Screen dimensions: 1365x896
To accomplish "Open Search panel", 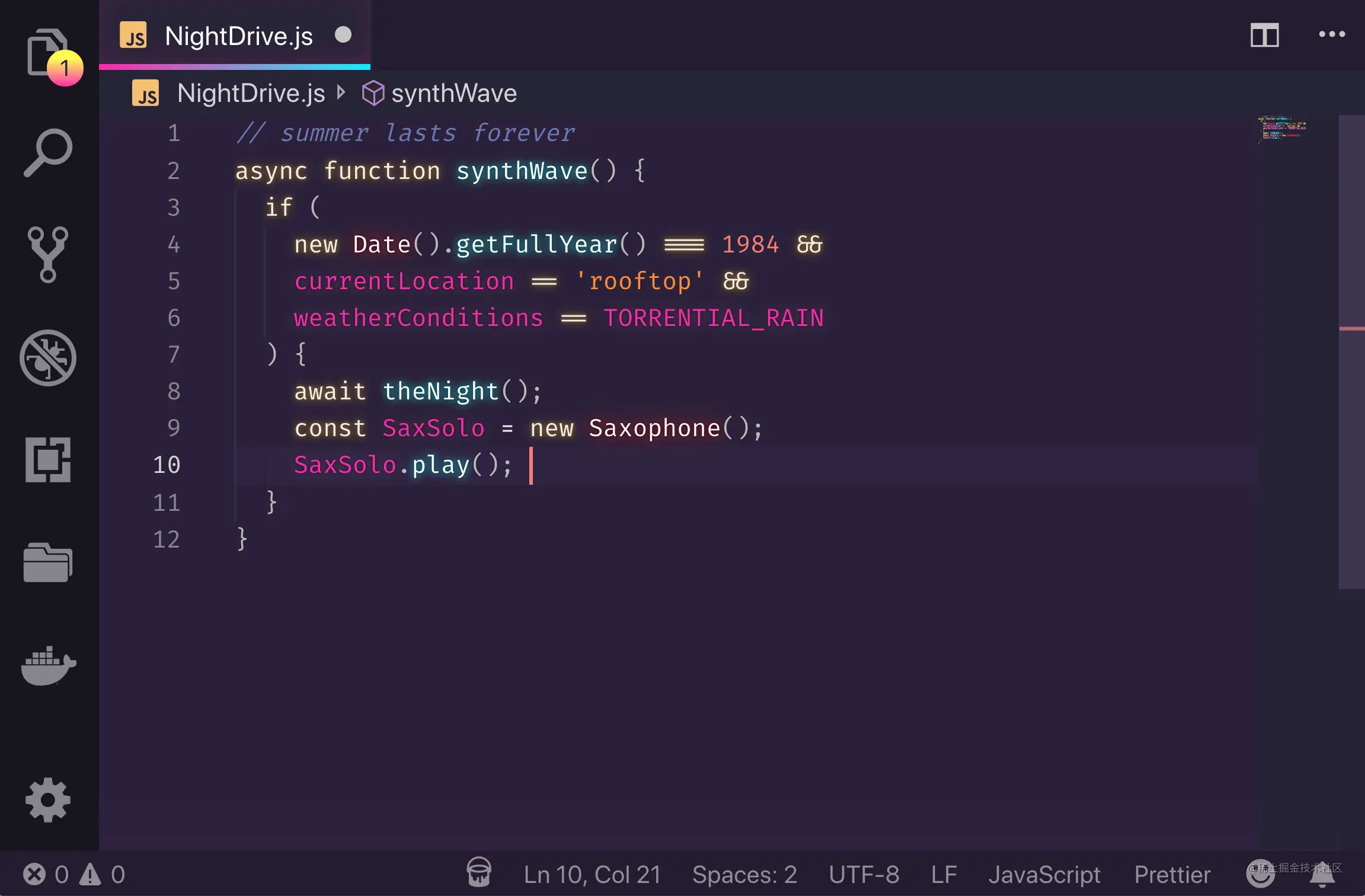I will (47, 152).
